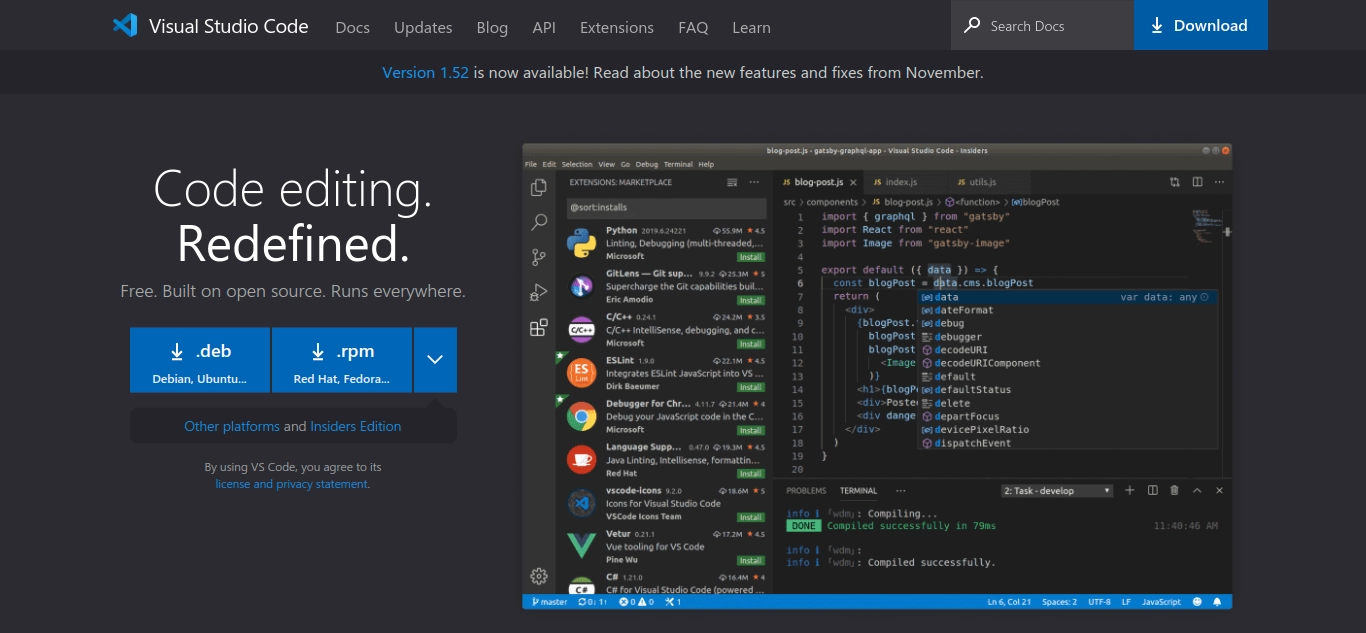This screenshot has width=1366, height=633.
Task: Click the JavaScript language mode in status bar
Action: 1162,602
